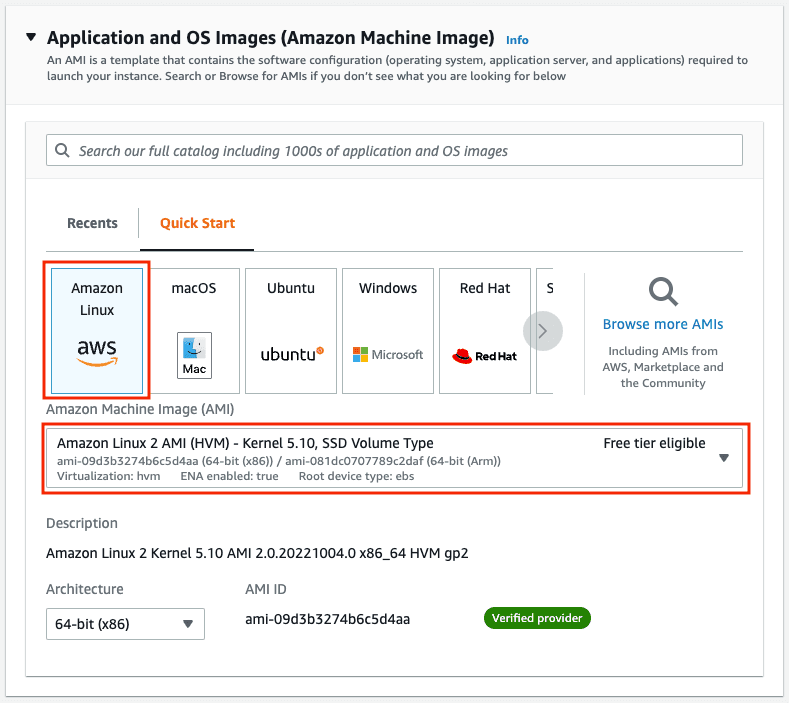Choose the macOS AMI tile
Image resolution: width=789 pixels, height=703 pixels.
(x=194, y=331)
